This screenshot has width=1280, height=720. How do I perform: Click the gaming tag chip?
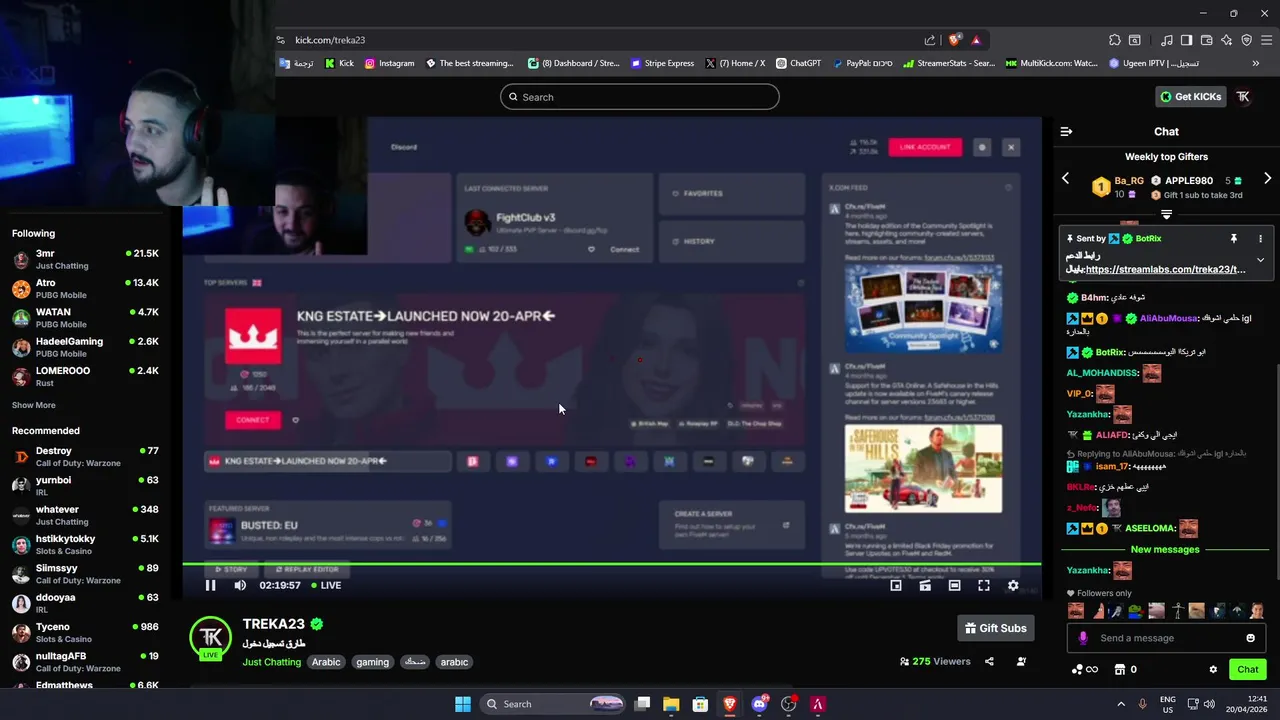point(372,662)
